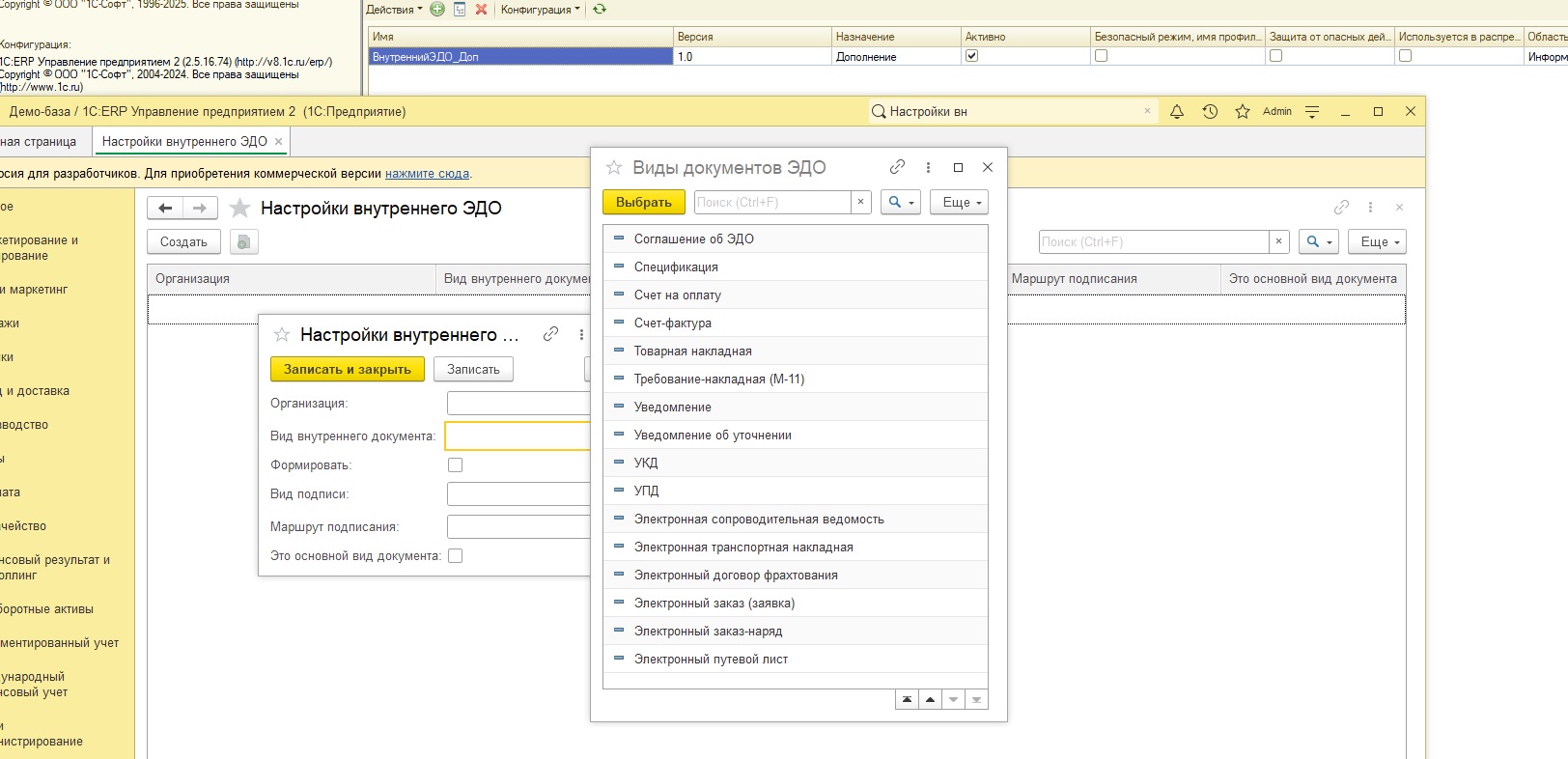
Task: Go forward with the right arrow button
Action: (x=200, y=208)
